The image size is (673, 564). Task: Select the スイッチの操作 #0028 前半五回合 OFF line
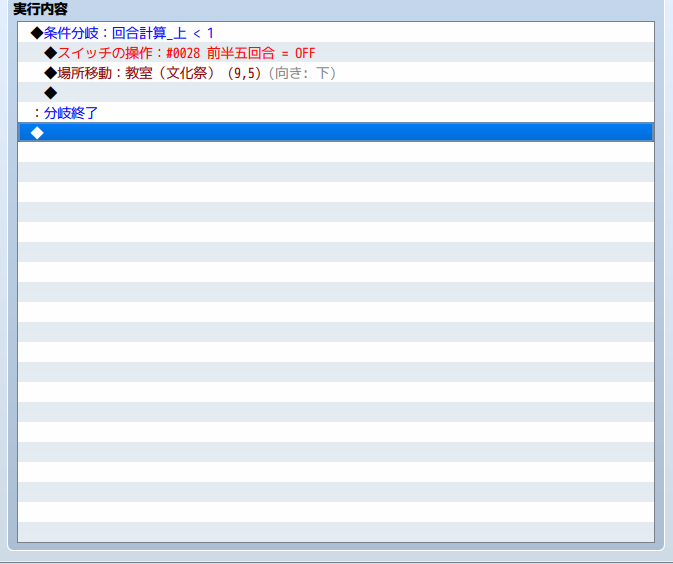coord(336,53)
